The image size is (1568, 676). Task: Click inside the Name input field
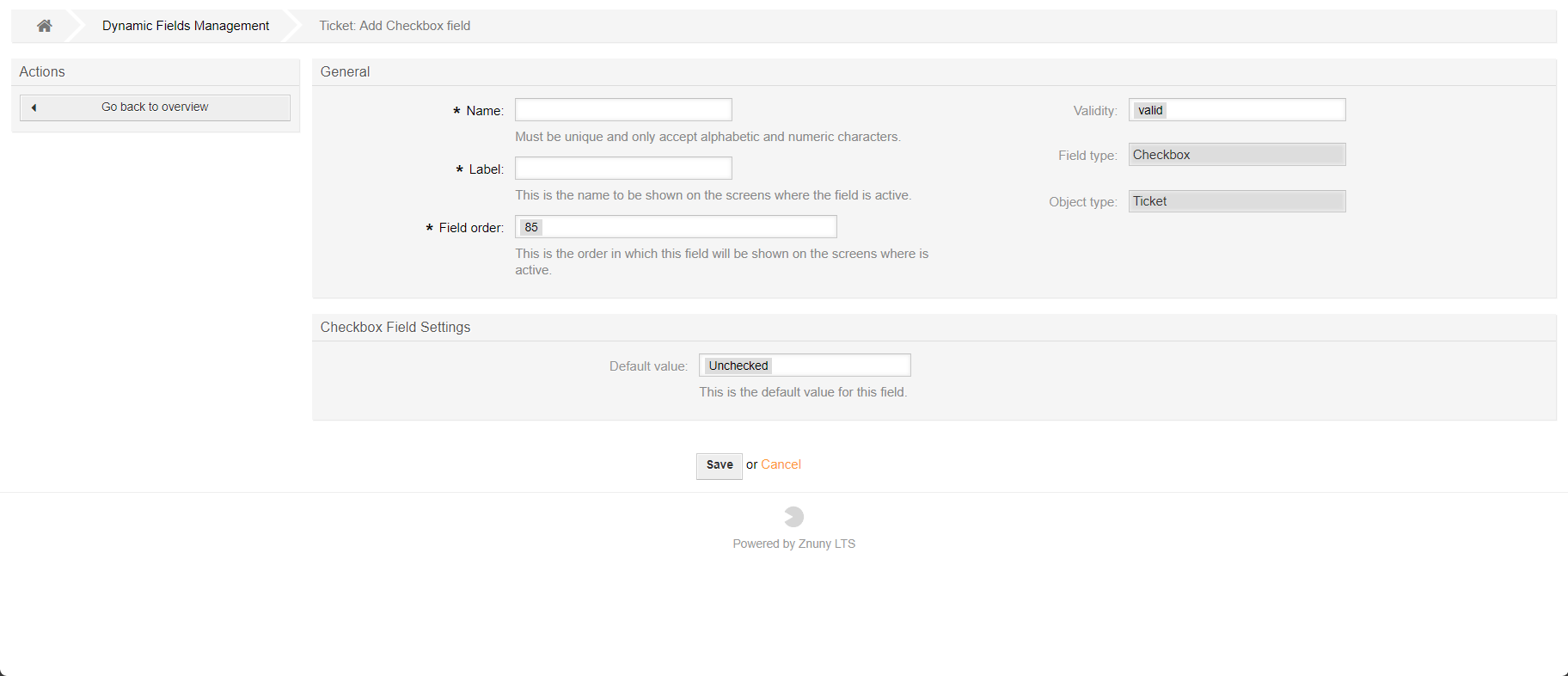[x=622, y=109]
